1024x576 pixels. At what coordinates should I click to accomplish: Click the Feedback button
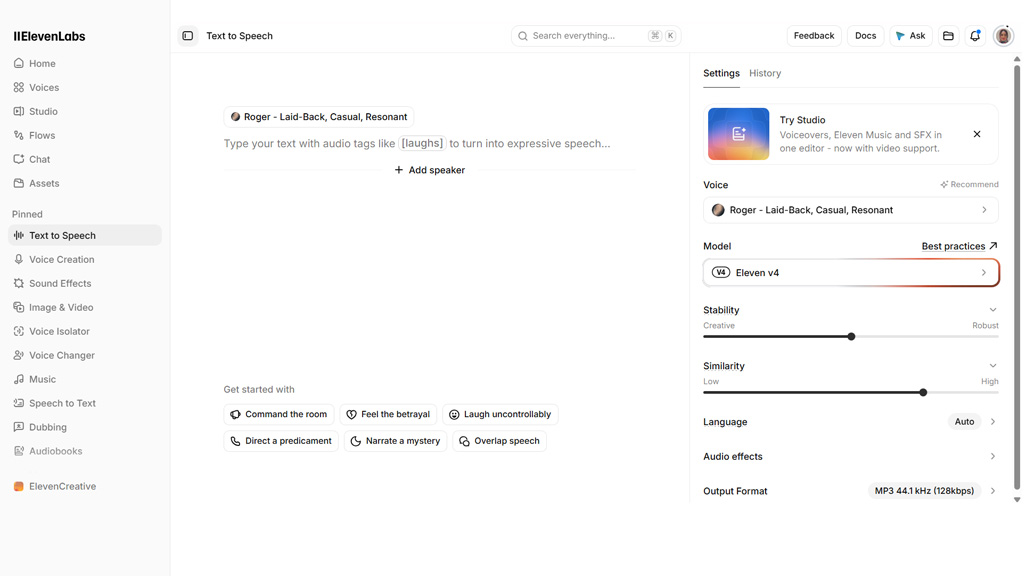click(814, 36)
